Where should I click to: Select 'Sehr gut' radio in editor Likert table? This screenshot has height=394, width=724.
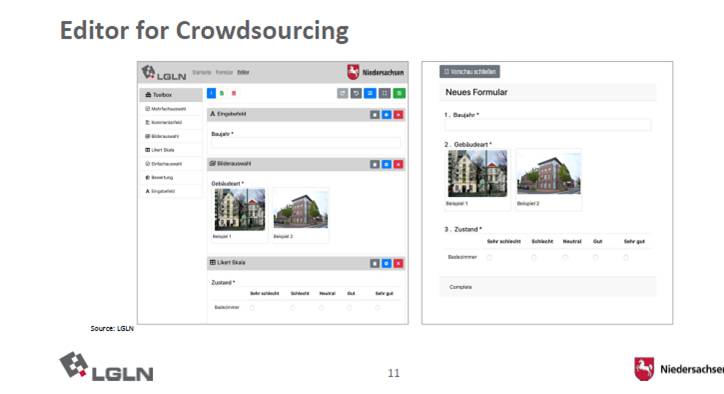378,308
